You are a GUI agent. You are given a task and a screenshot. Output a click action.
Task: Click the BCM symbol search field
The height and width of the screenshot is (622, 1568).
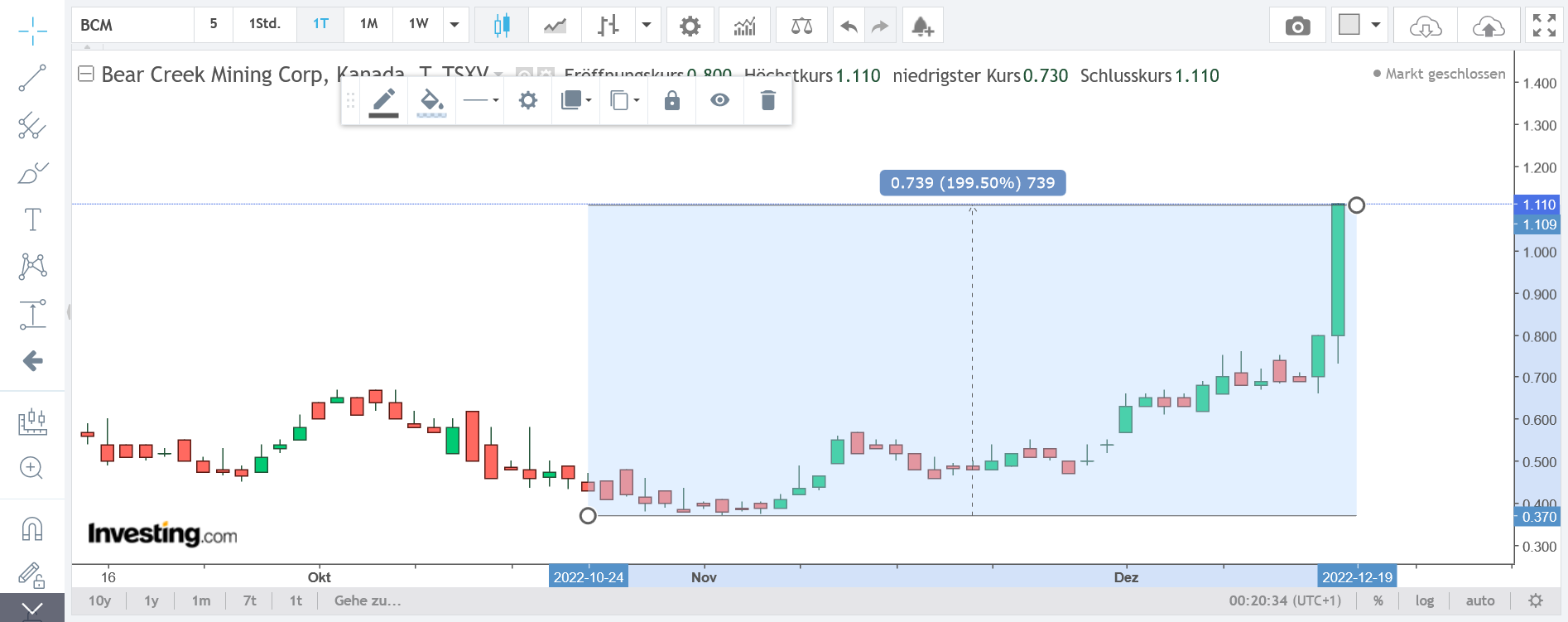(132, 25)
